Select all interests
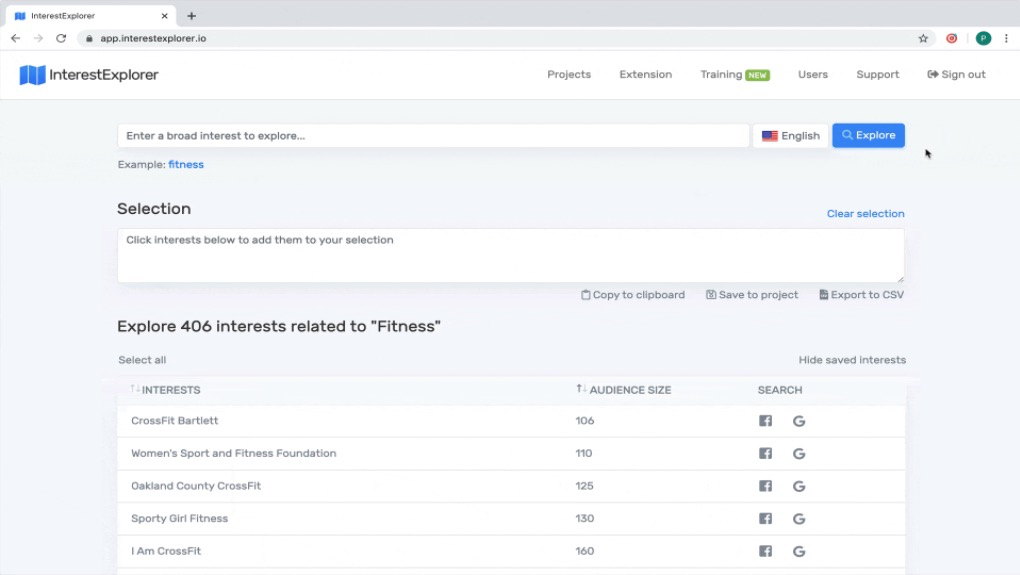The width and height of the screenshot is (1020, 575). [x=142, y=360]
